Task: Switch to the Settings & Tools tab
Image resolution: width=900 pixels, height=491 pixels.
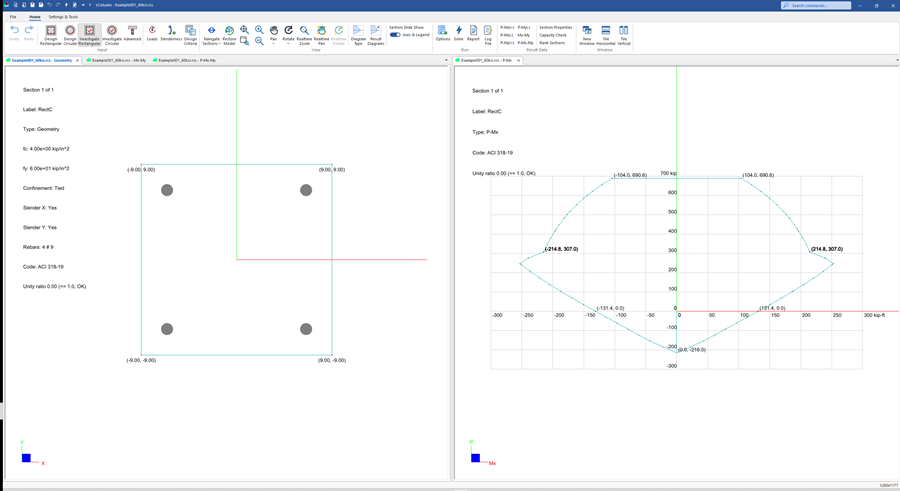Action: 63,17
